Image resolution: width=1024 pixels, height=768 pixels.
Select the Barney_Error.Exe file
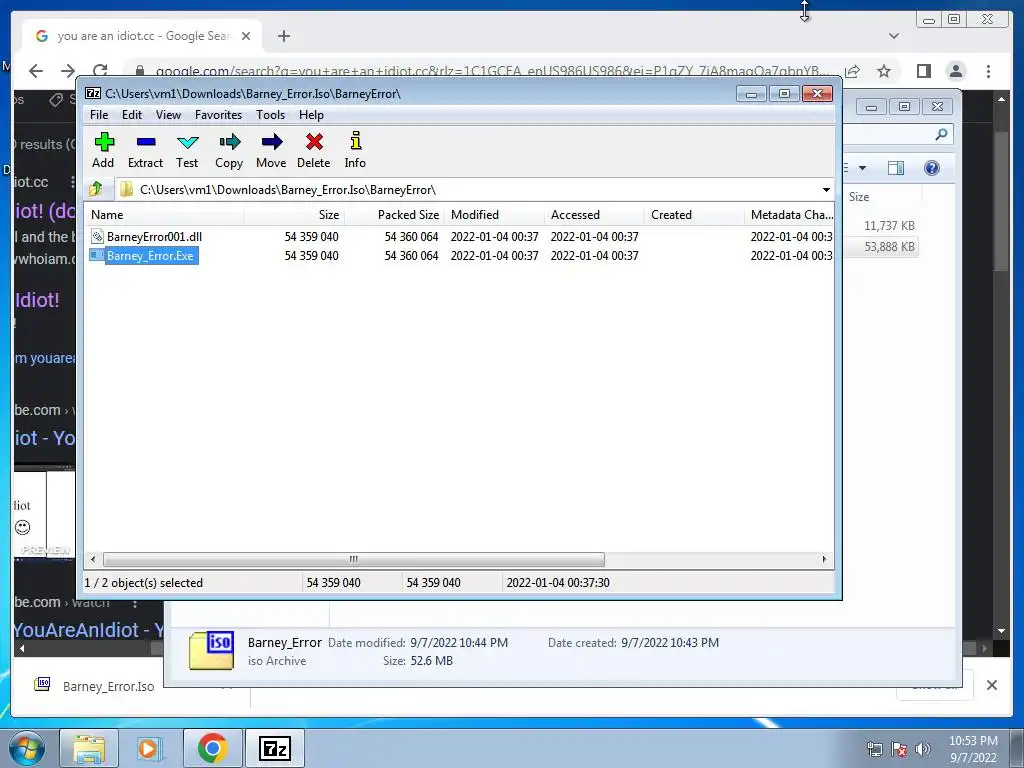[150, 256]
